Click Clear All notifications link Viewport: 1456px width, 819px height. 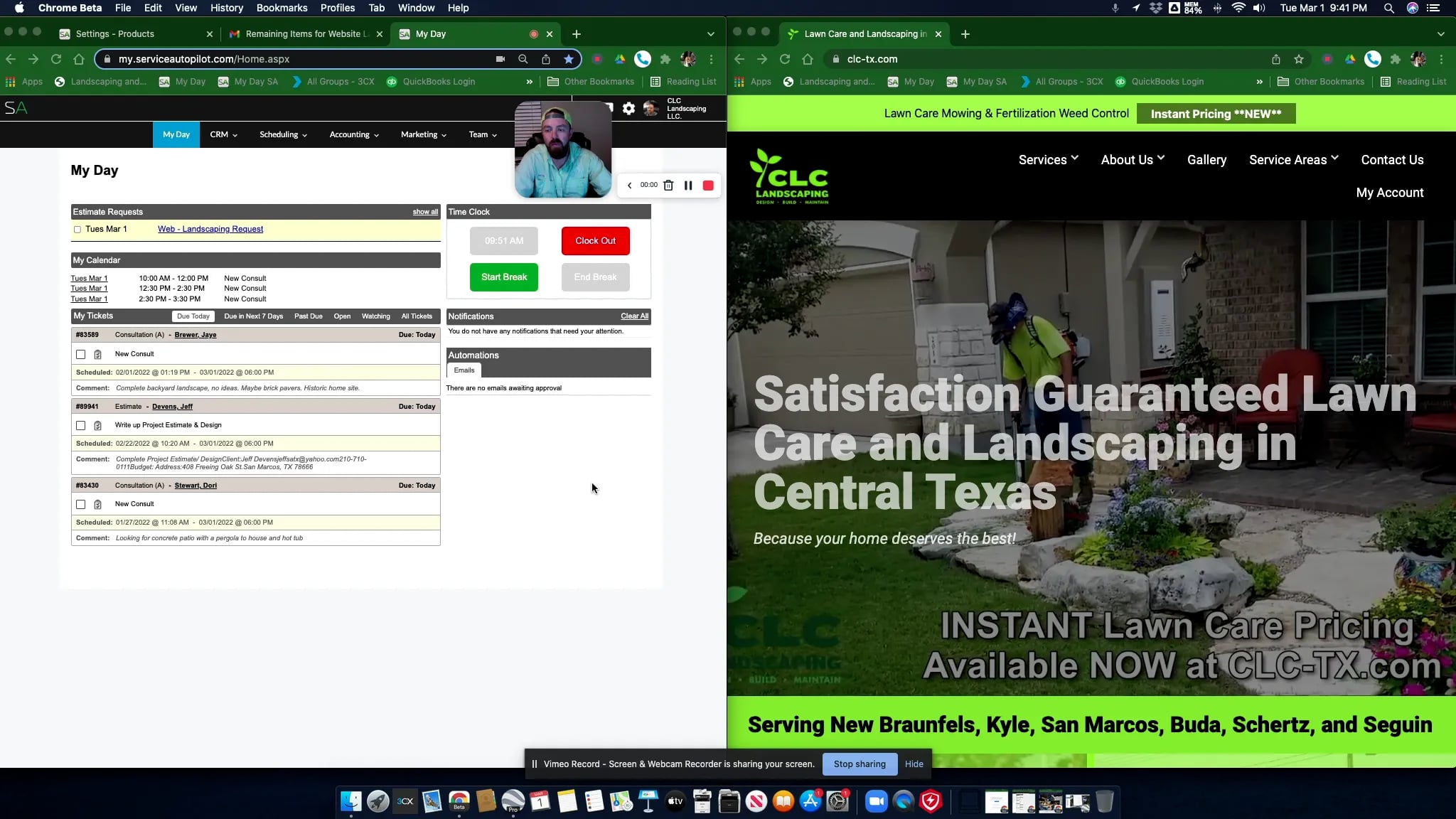coord(634,316)
